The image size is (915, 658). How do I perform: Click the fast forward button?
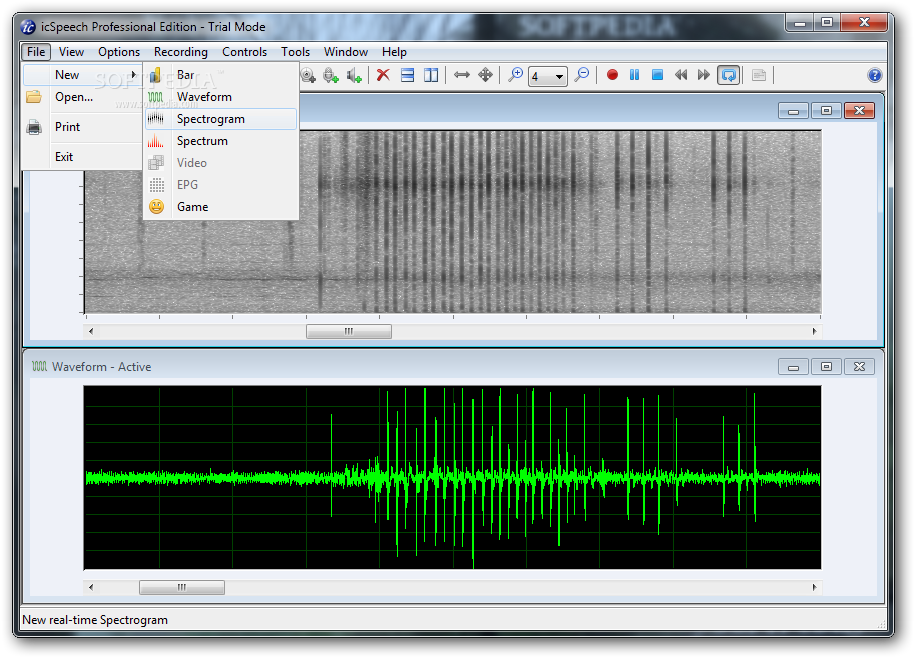[x=704, y=75]
